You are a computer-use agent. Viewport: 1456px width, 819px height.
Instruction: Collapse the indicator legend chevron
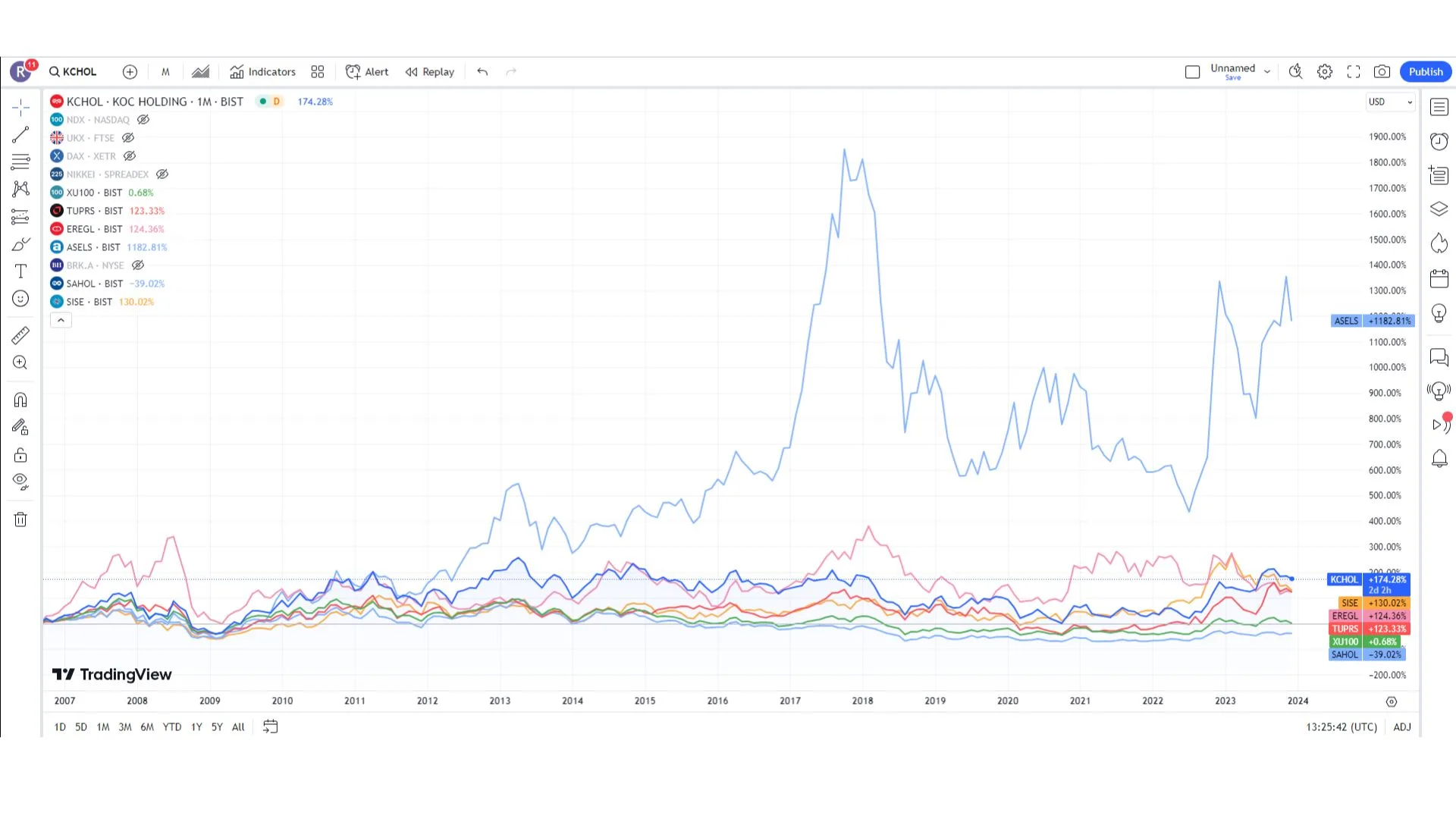click(x=61, y=320)
